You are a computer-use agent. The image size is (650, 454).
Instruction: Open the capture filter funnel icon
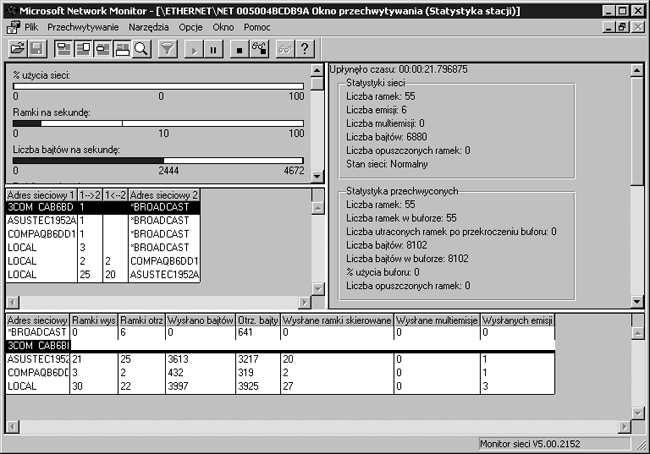[168, 48]
